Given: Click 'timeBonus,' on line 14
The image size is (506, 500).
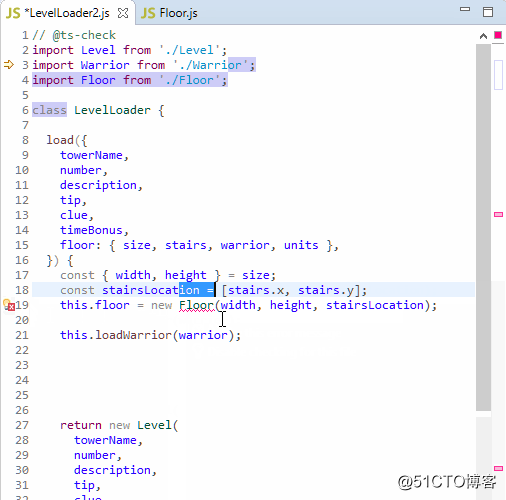Looking at the screenshot, I should 94,230.
